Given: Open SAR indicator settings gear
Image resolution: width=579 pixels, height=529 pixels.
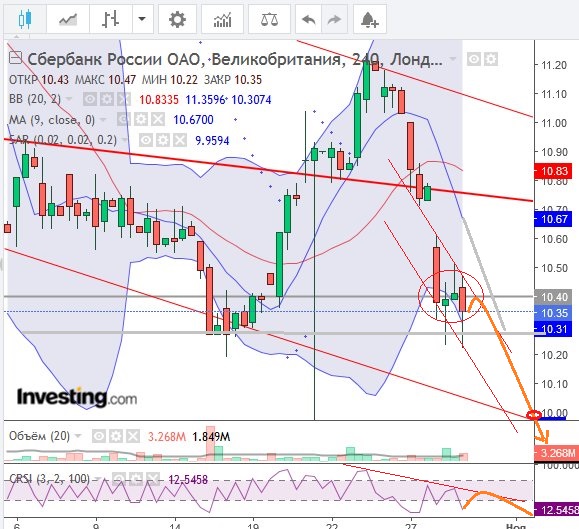Looking at the screenshot, I should click(163, 140).
